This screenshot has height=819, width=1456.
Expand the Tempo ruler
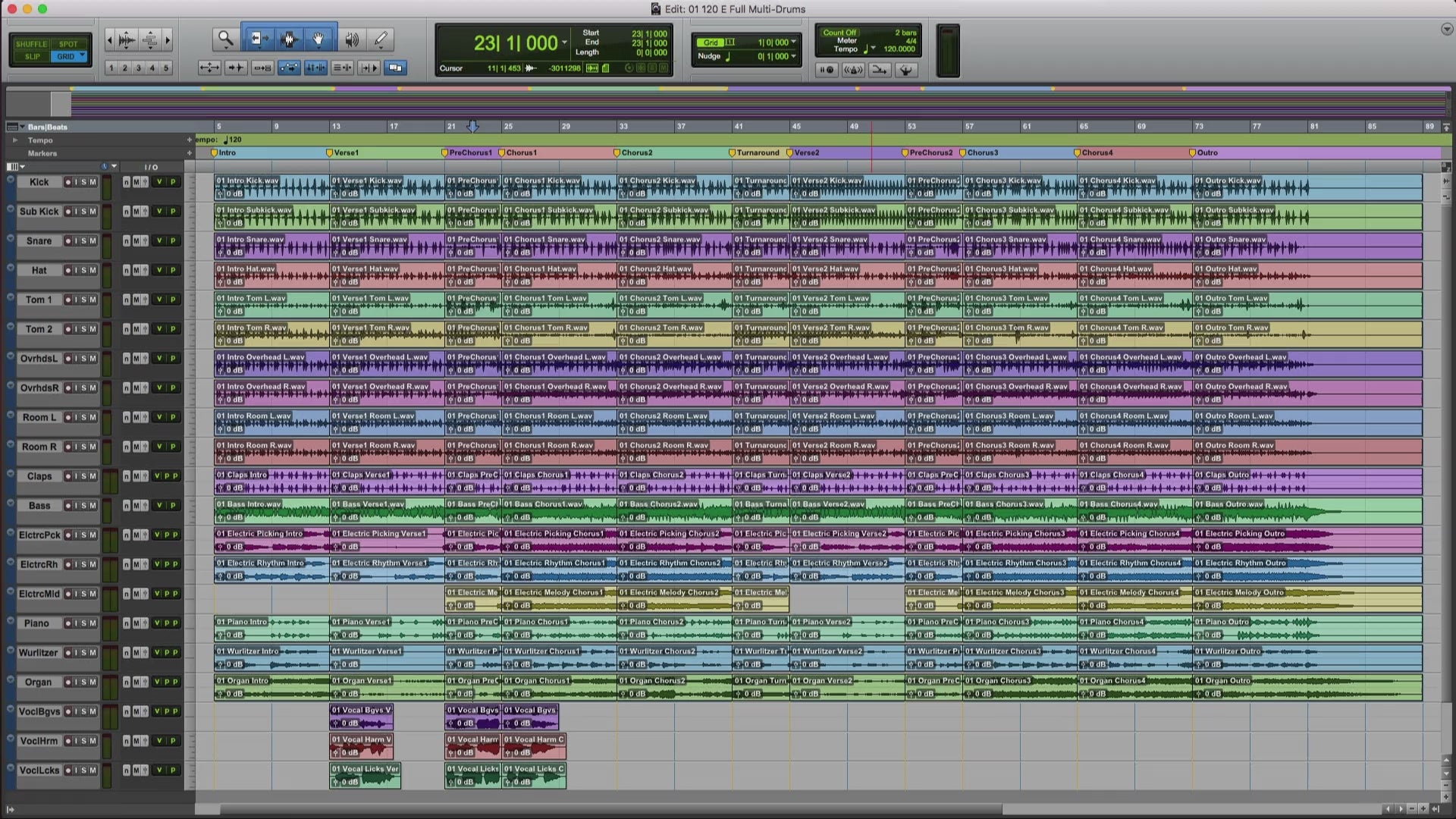pos(14,140)
